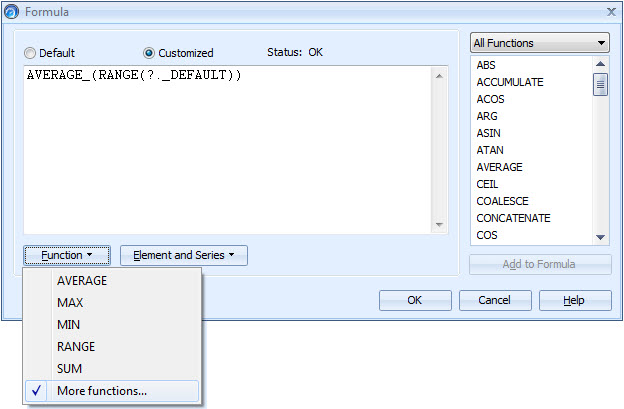Close the Formula dialog
The height and width of the screenshot is (409, 624).
pos(611,12)
